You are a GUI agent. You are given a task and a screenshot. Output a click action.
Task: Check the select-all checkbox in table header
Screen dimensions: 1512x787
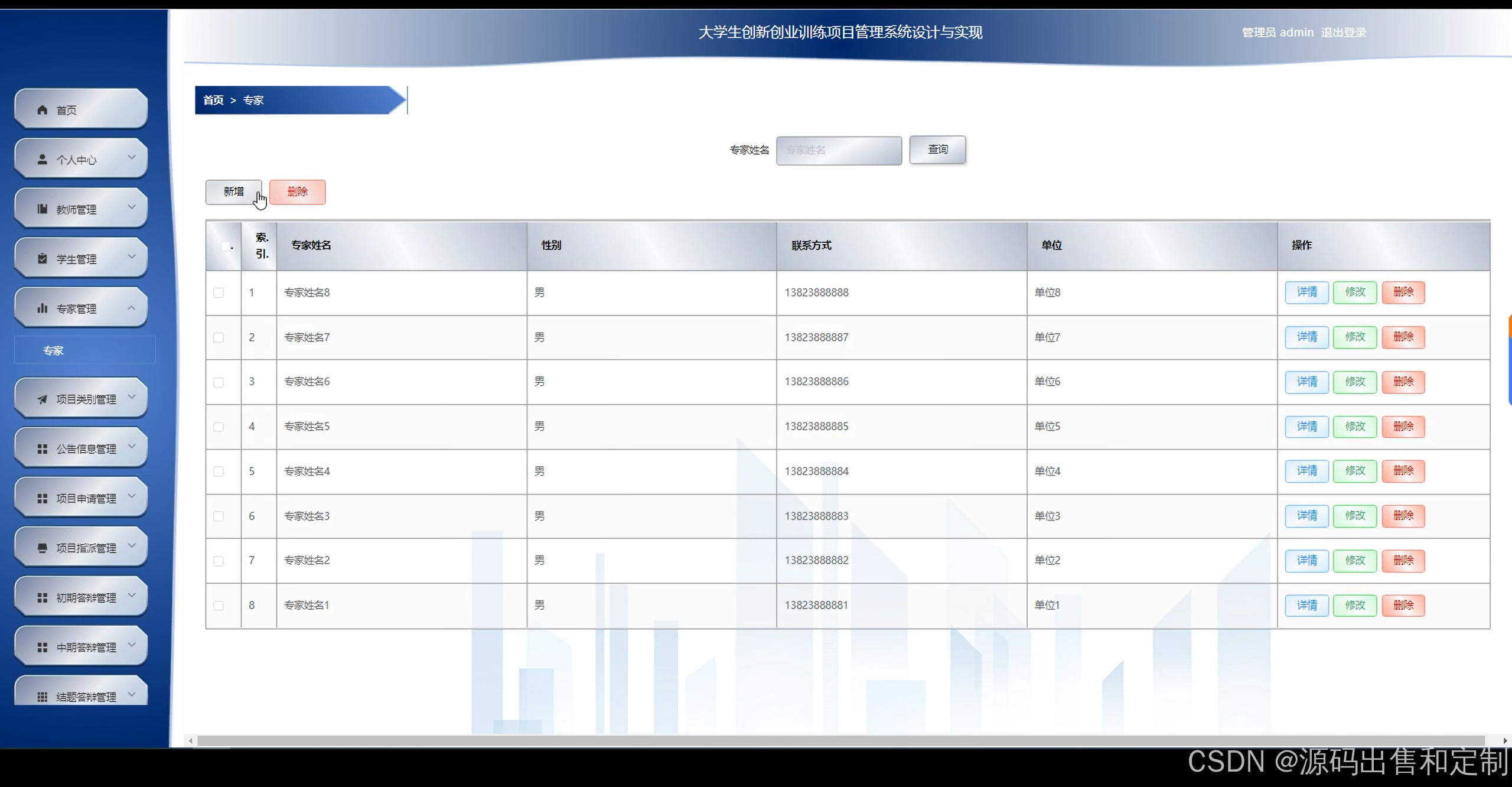[x=225, y=246]
